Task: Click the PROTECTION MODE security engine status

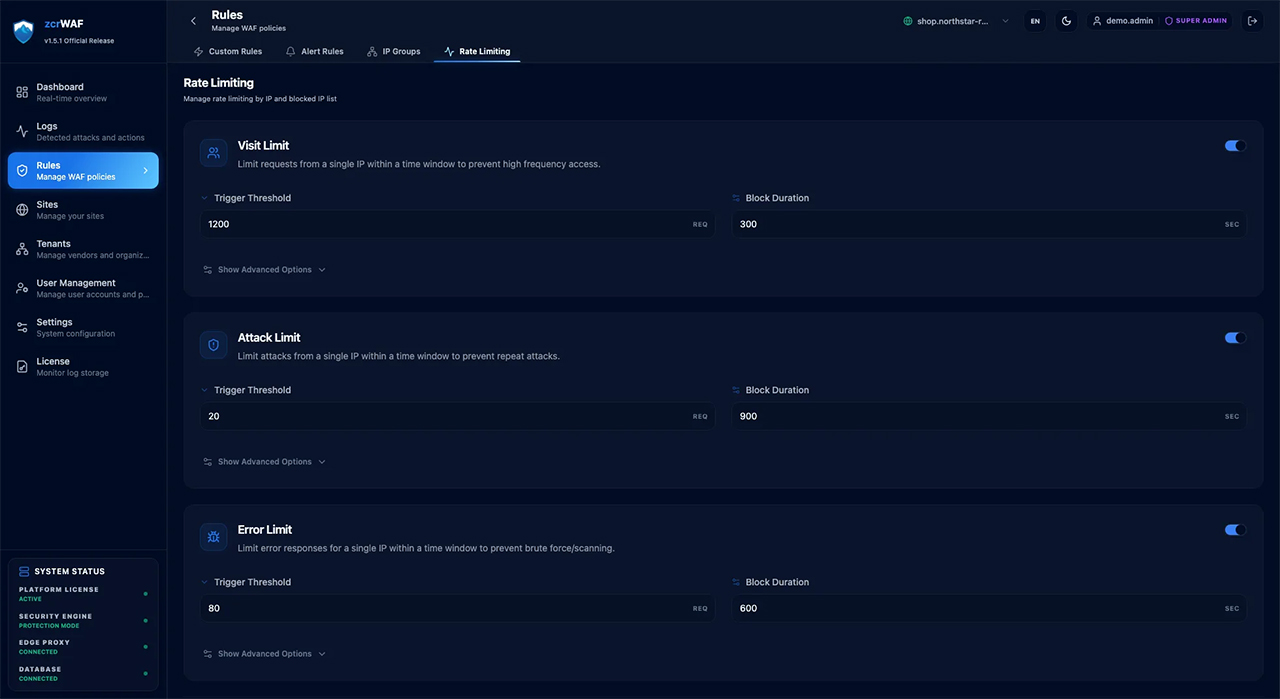Action: [49, 626]
